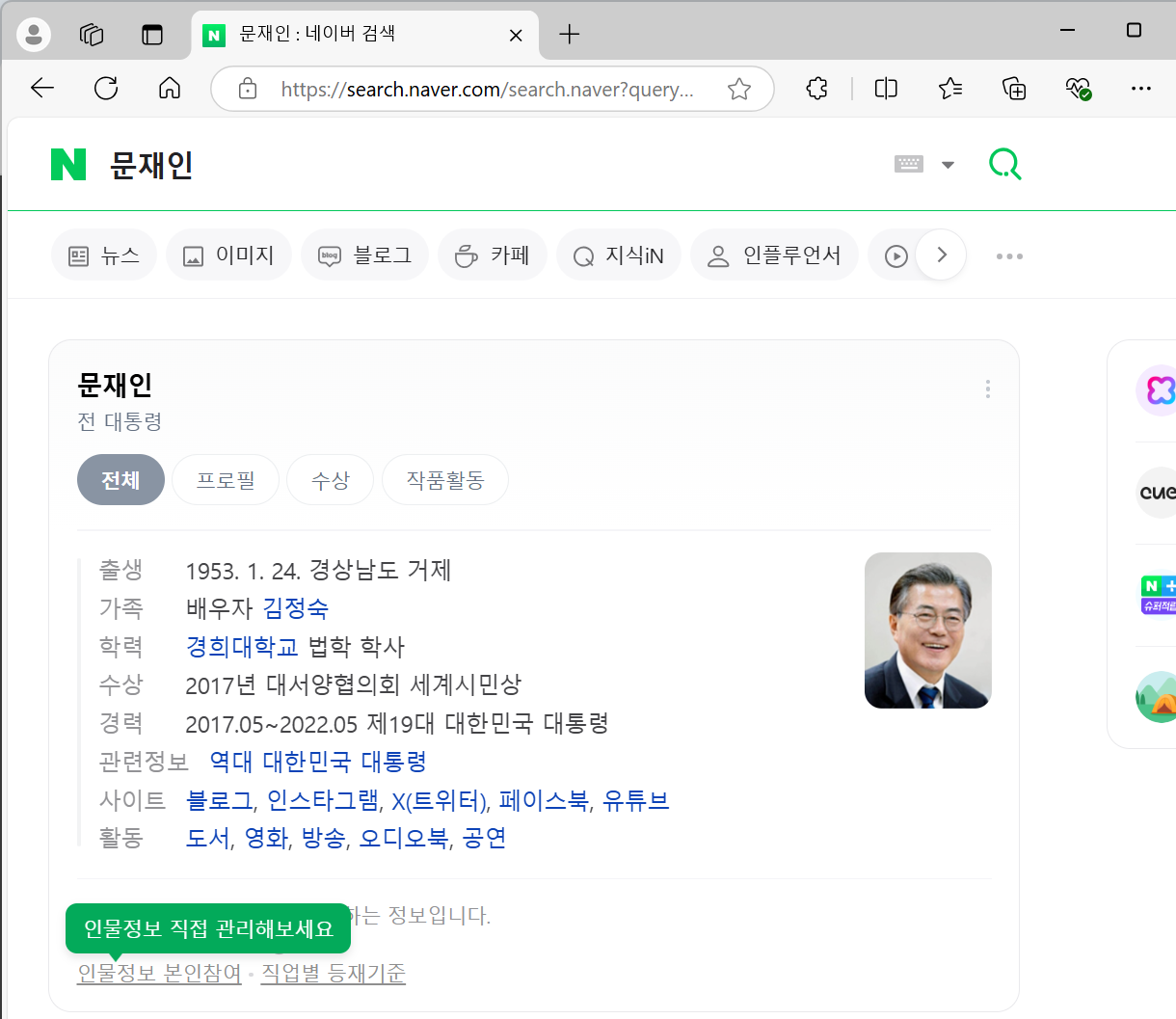Open a new browser tab
Screen dimensions: 1176x1019
tap(569, 35)
